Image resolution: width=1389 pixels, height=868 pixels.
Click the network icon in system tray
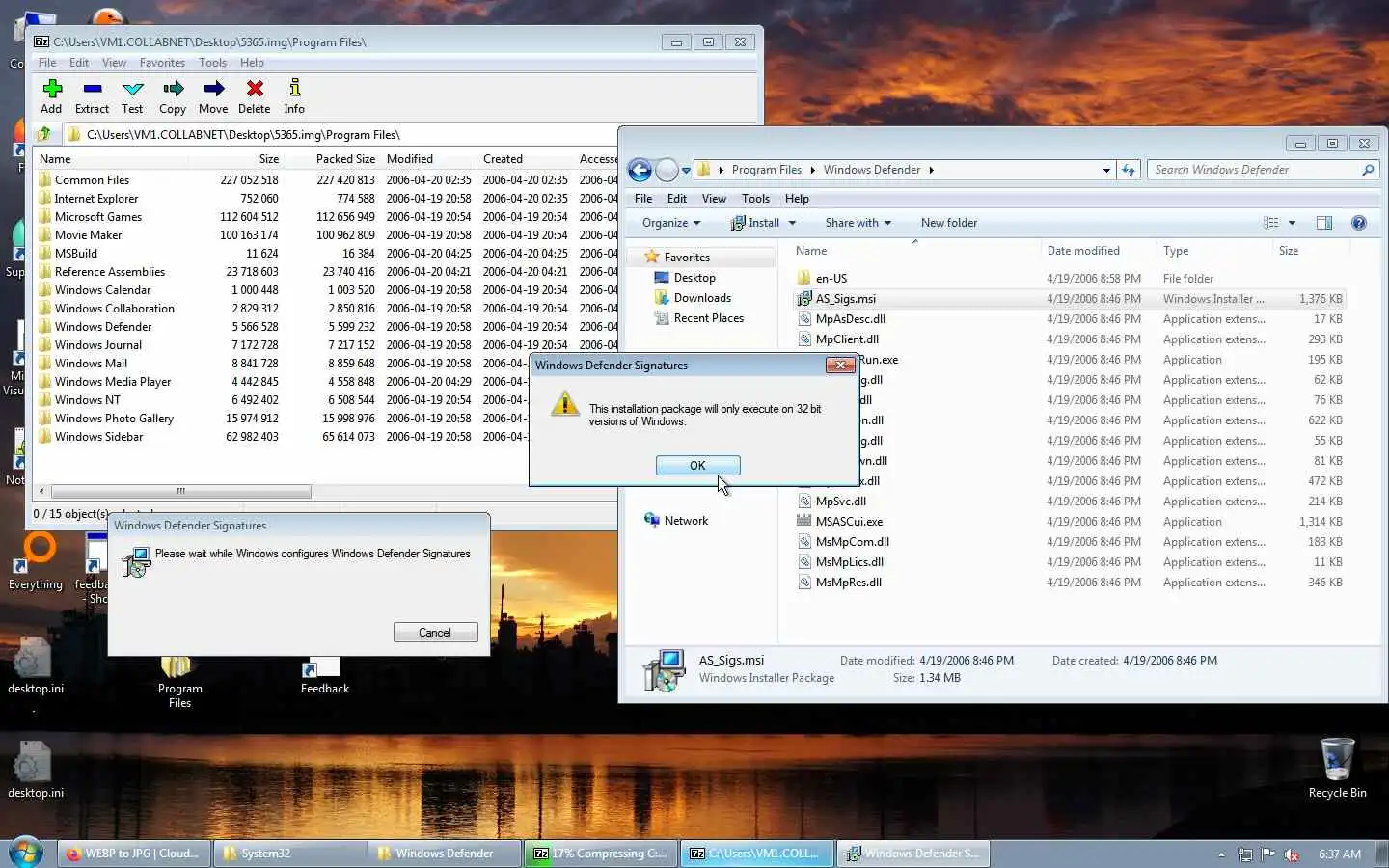coord(1245,854)
